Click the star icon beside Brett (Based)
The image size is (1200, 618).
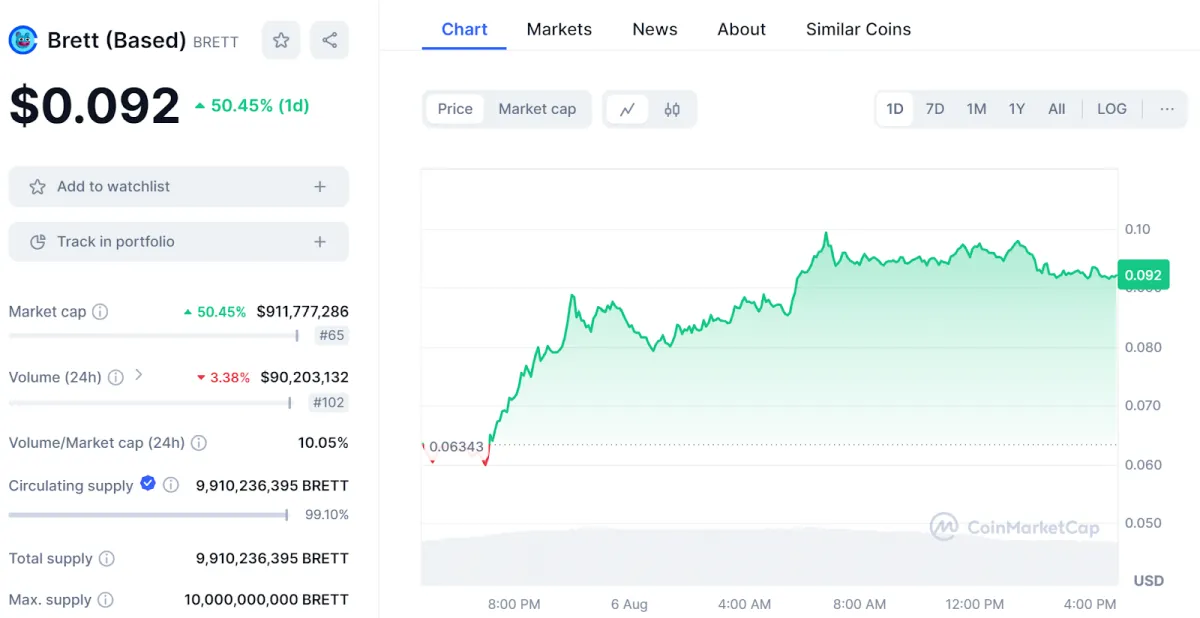pyautogui.click(x=281, y=39)
